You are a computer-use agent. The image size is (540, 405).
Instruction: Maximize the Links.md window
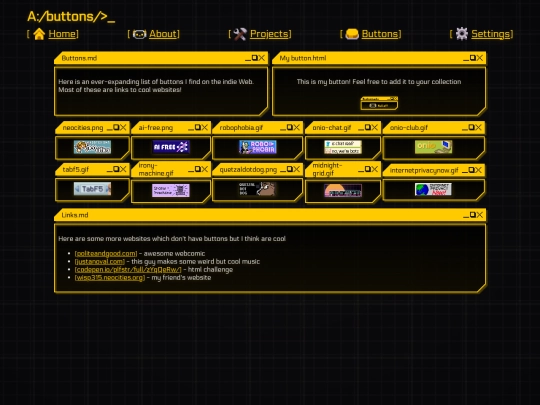pyautogui.click(x=472, y=215)
